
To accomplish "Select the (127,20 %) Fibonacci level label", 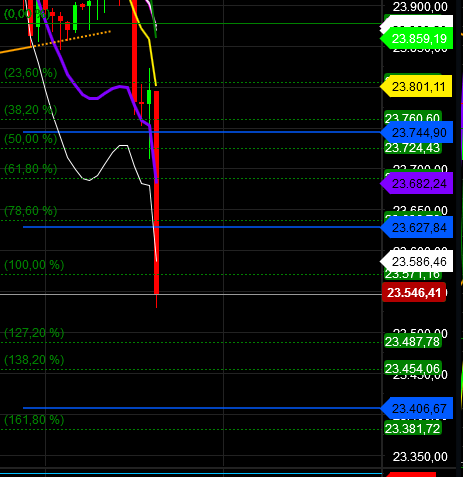I will [x=34, y=333].
